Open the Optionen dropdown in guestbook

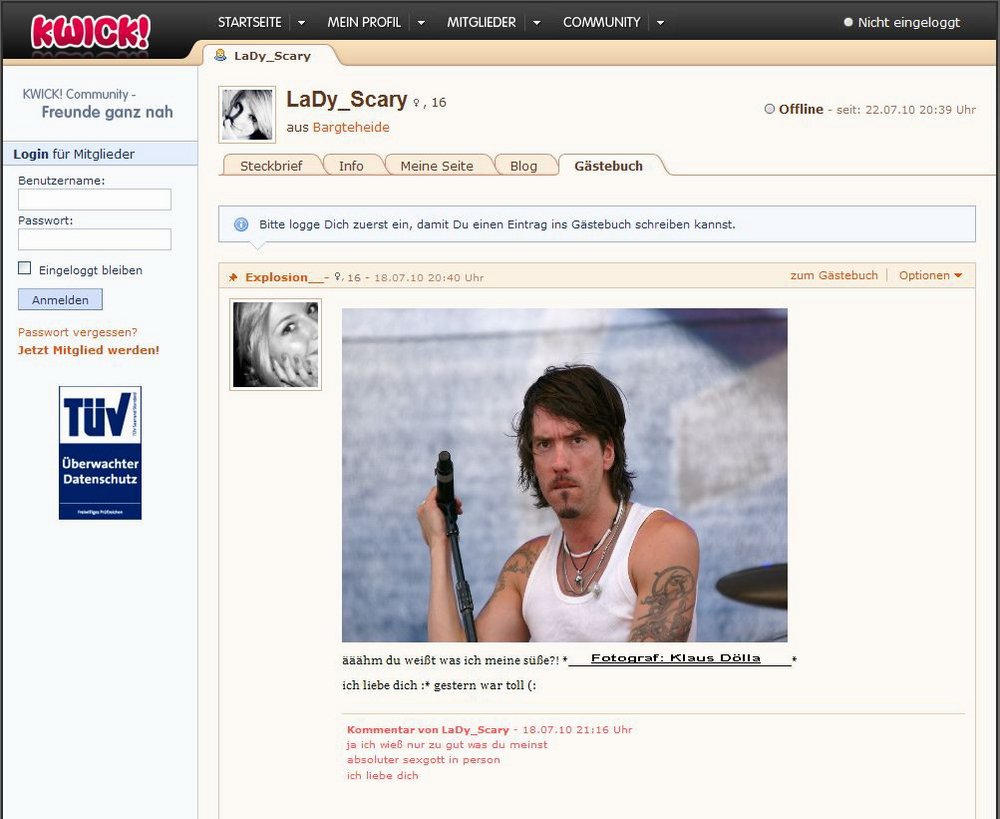[x=930, y=276]
